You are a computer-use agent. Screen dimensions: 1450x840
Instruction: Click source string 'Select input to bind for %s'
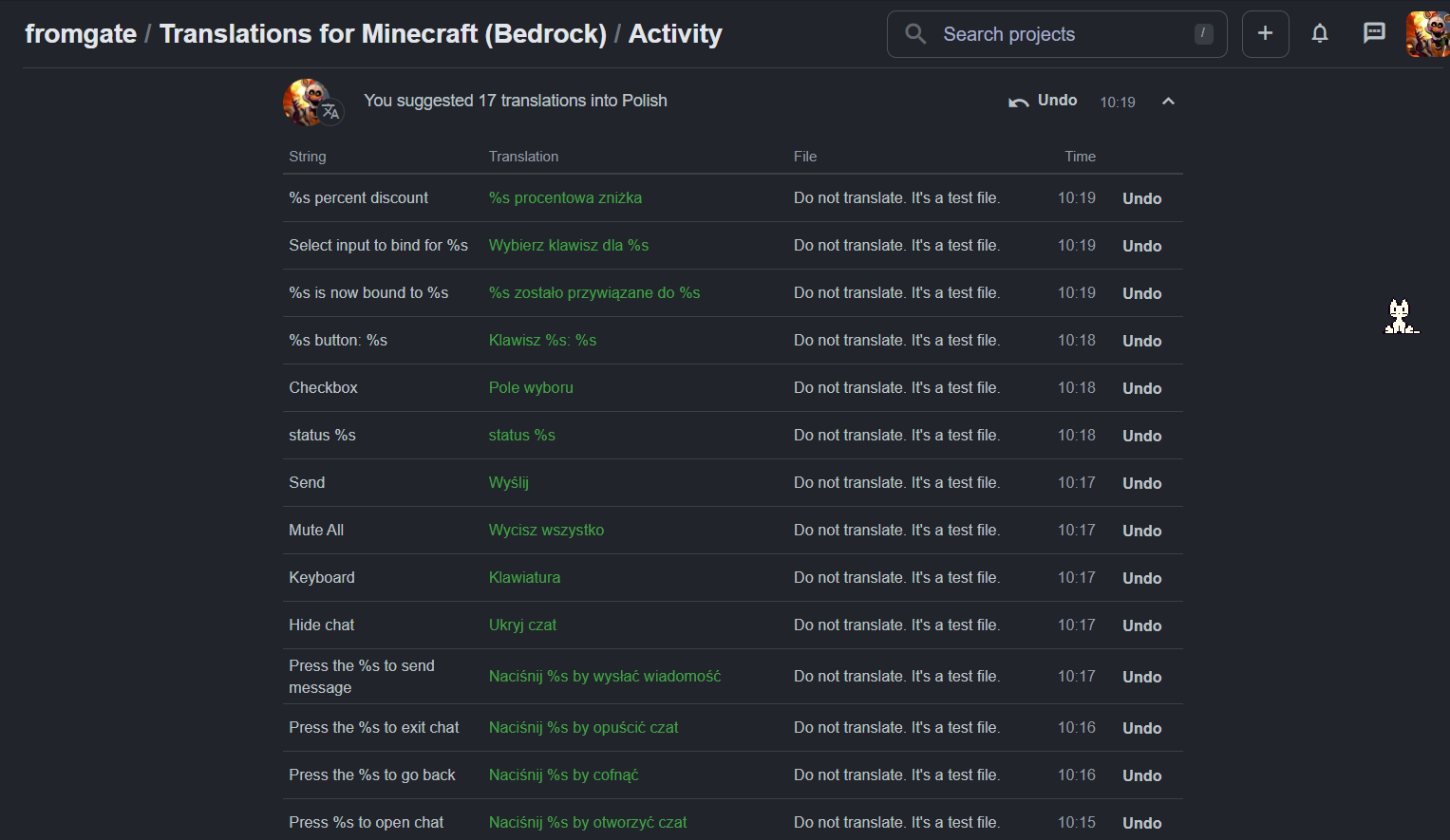[x=378, y=245]
